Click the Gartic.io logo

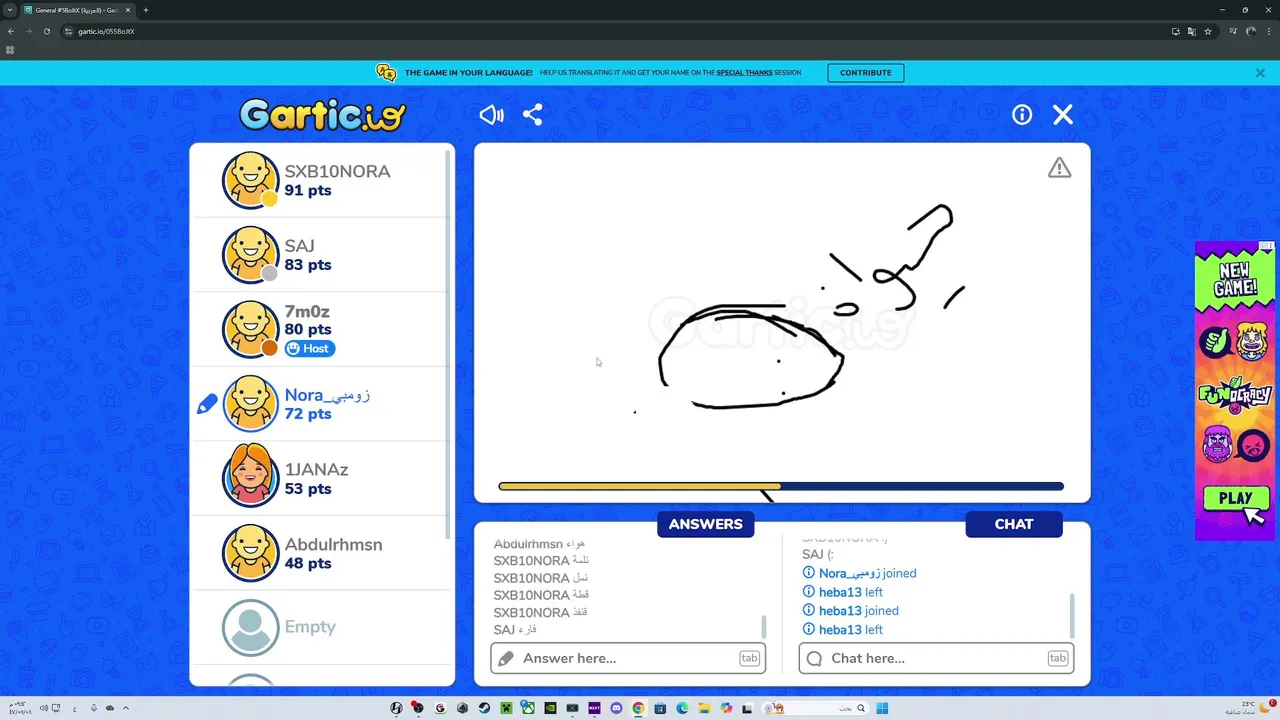pyautogui.click(x=322, y=115)
